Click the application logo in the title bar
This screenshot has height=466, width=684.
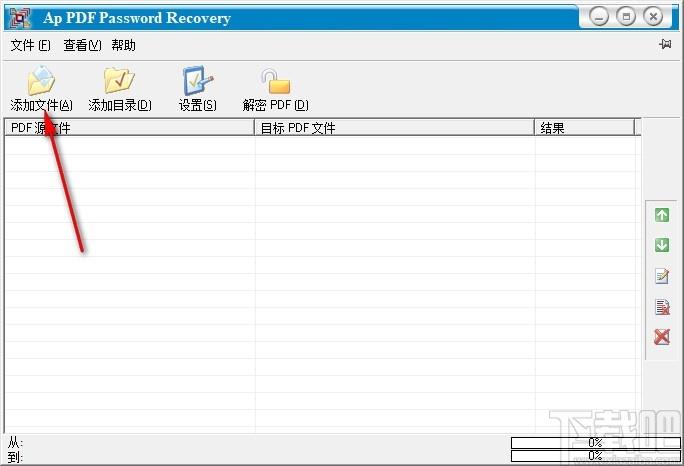20,18
